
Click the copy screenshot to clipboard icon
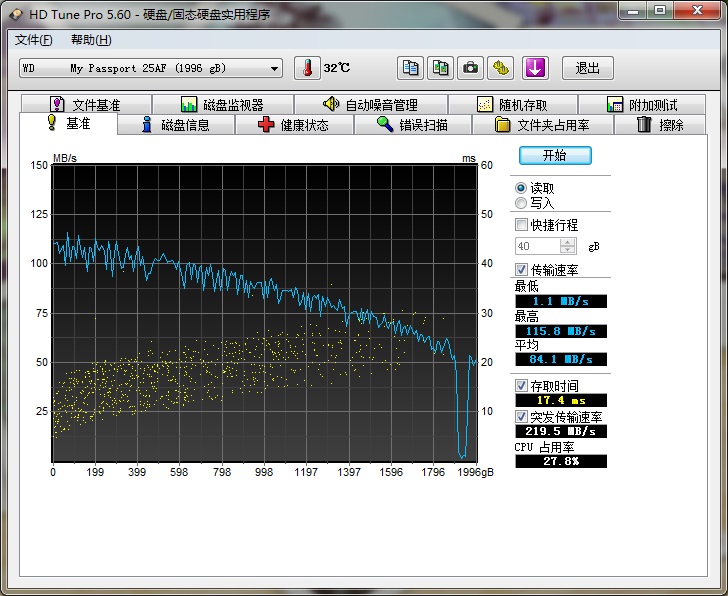tap(440, 68)
